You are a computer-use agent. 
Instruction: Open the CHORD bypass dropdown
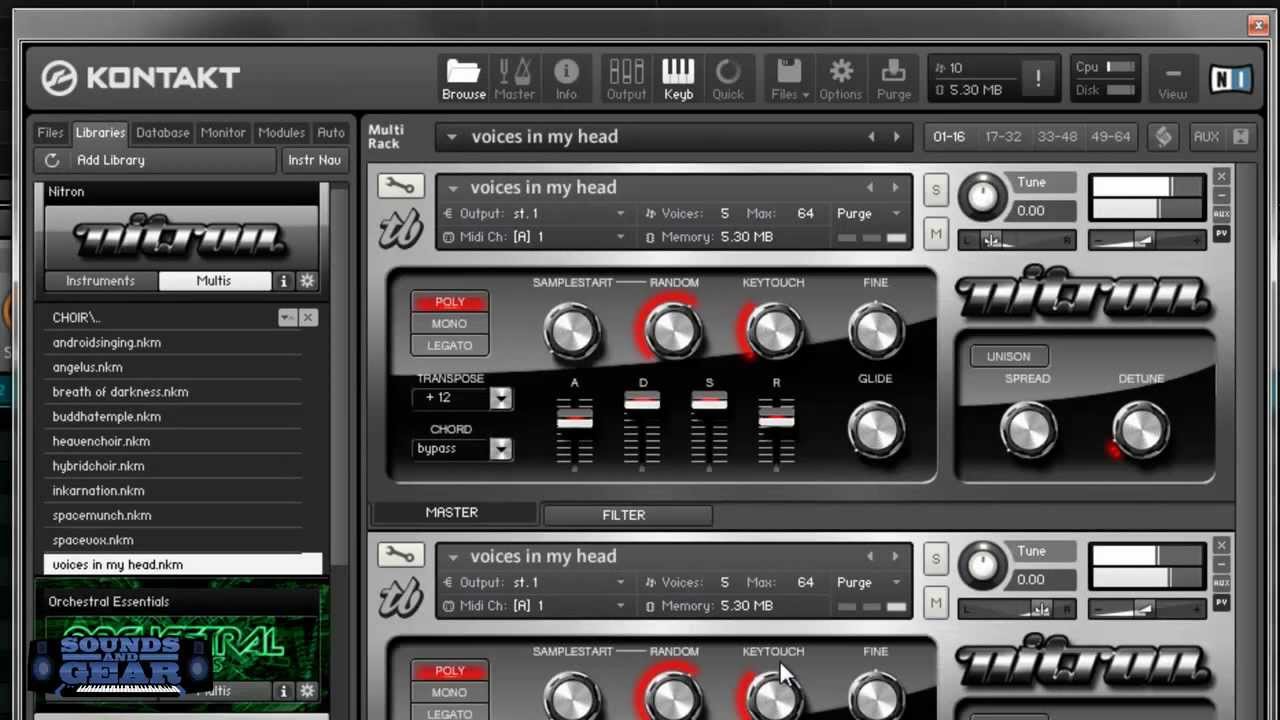click(501, 449)
